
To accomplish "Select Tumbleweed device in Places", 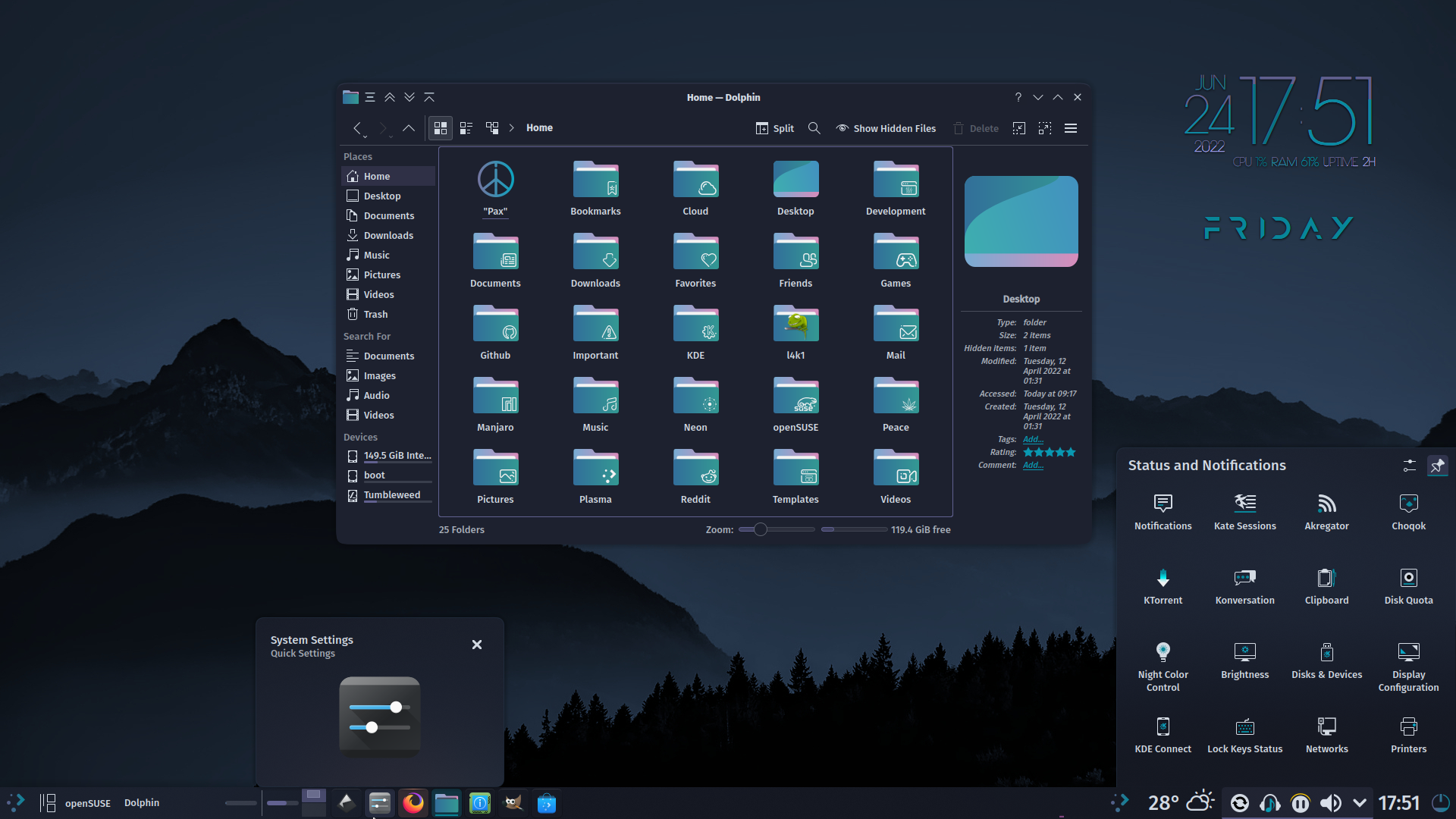I will pos(388,495).
